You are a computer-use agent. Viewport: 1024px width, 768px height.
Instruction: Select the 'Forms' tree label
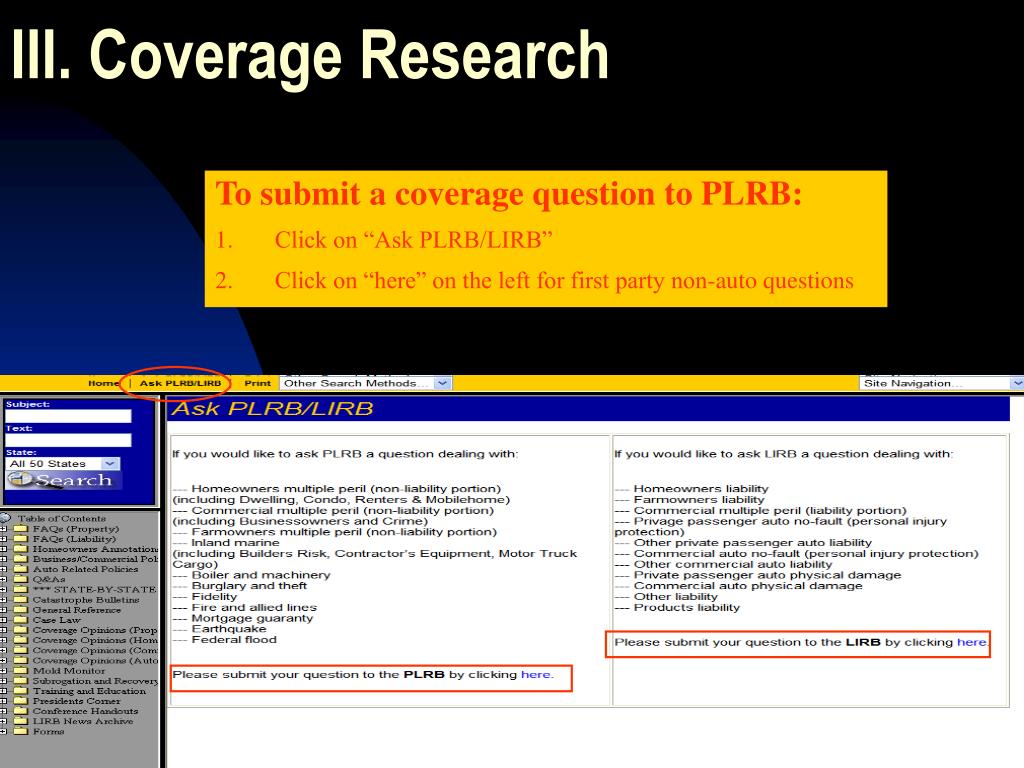[49, 731]
